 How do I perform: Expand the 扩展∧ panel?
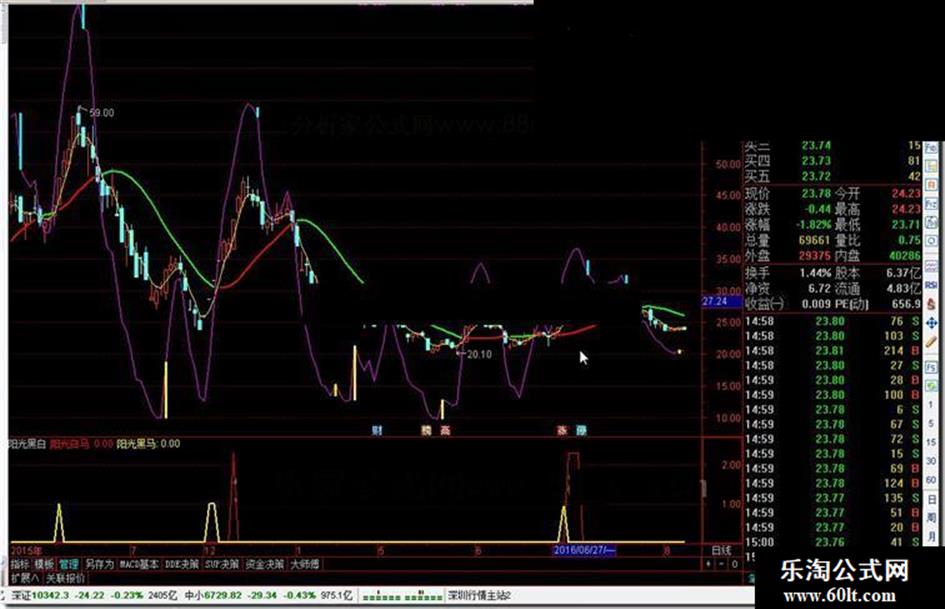25,578
